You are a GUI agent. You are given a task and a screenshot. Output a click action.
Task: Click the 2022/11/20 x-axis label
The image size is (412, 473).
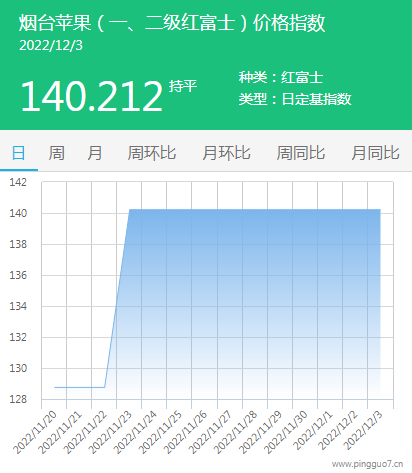[35, 432]
